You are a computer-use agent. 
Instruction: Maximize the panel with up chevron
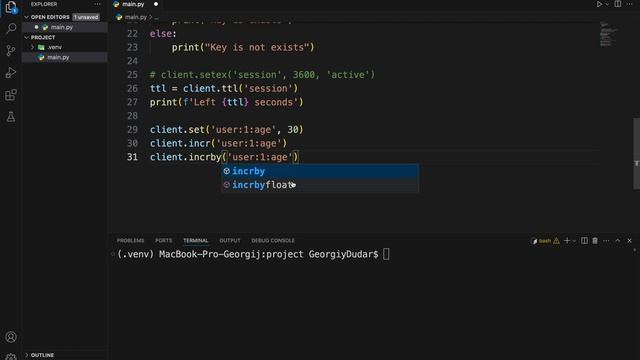(618, 241)
